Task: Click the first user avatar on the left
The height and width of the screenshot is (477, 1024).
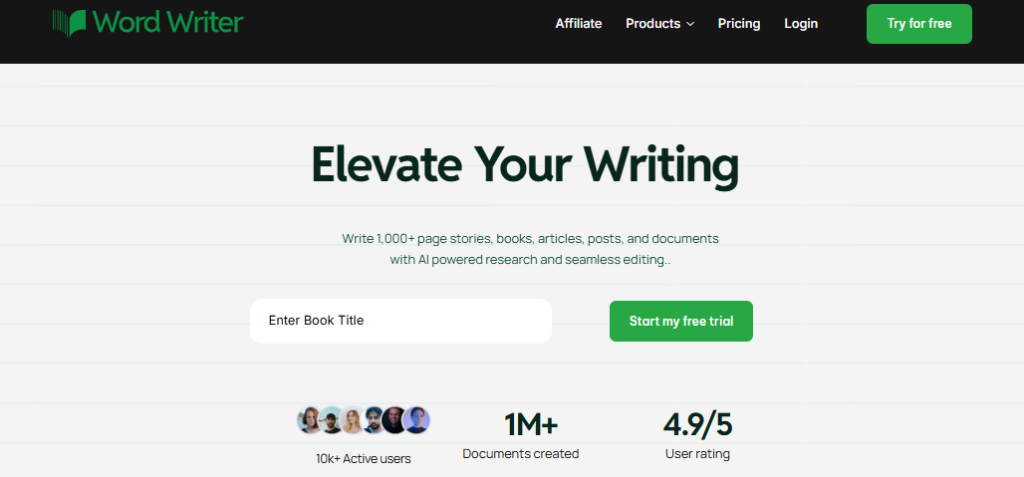Action: click(310, 420)
